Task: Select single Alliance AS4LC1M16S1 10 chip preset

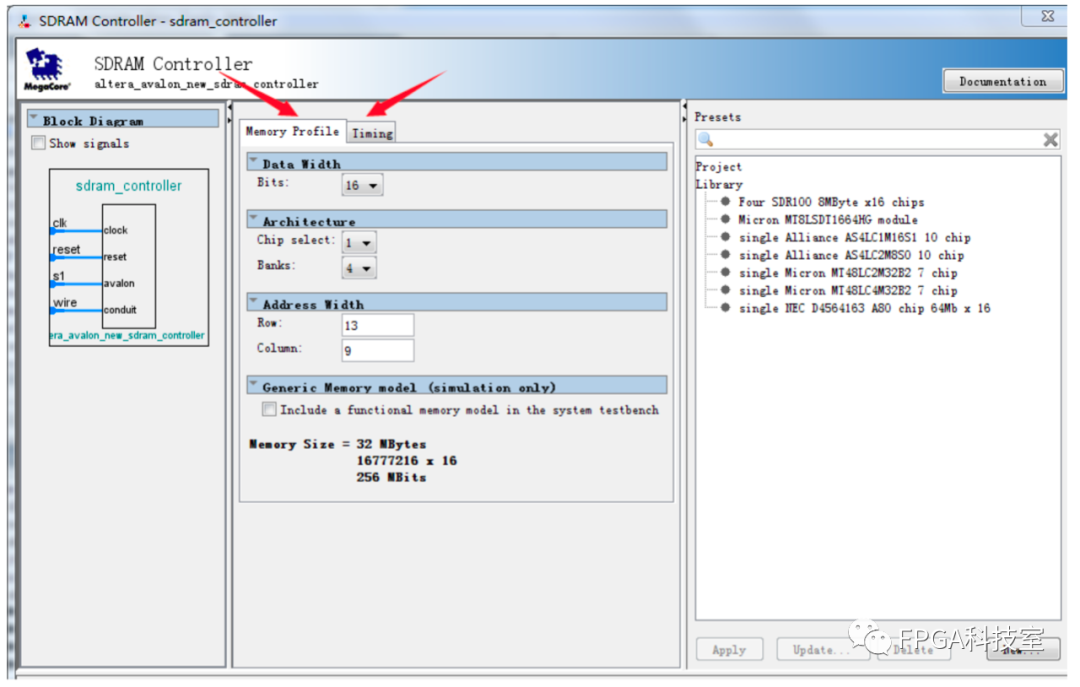Action: [x=854, y=238]
